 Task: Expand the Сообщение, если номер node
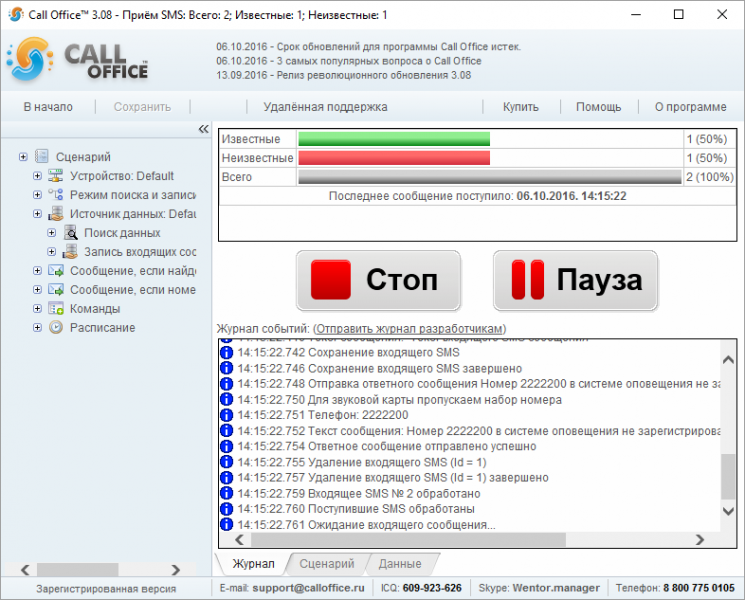(x=37, y=290)
